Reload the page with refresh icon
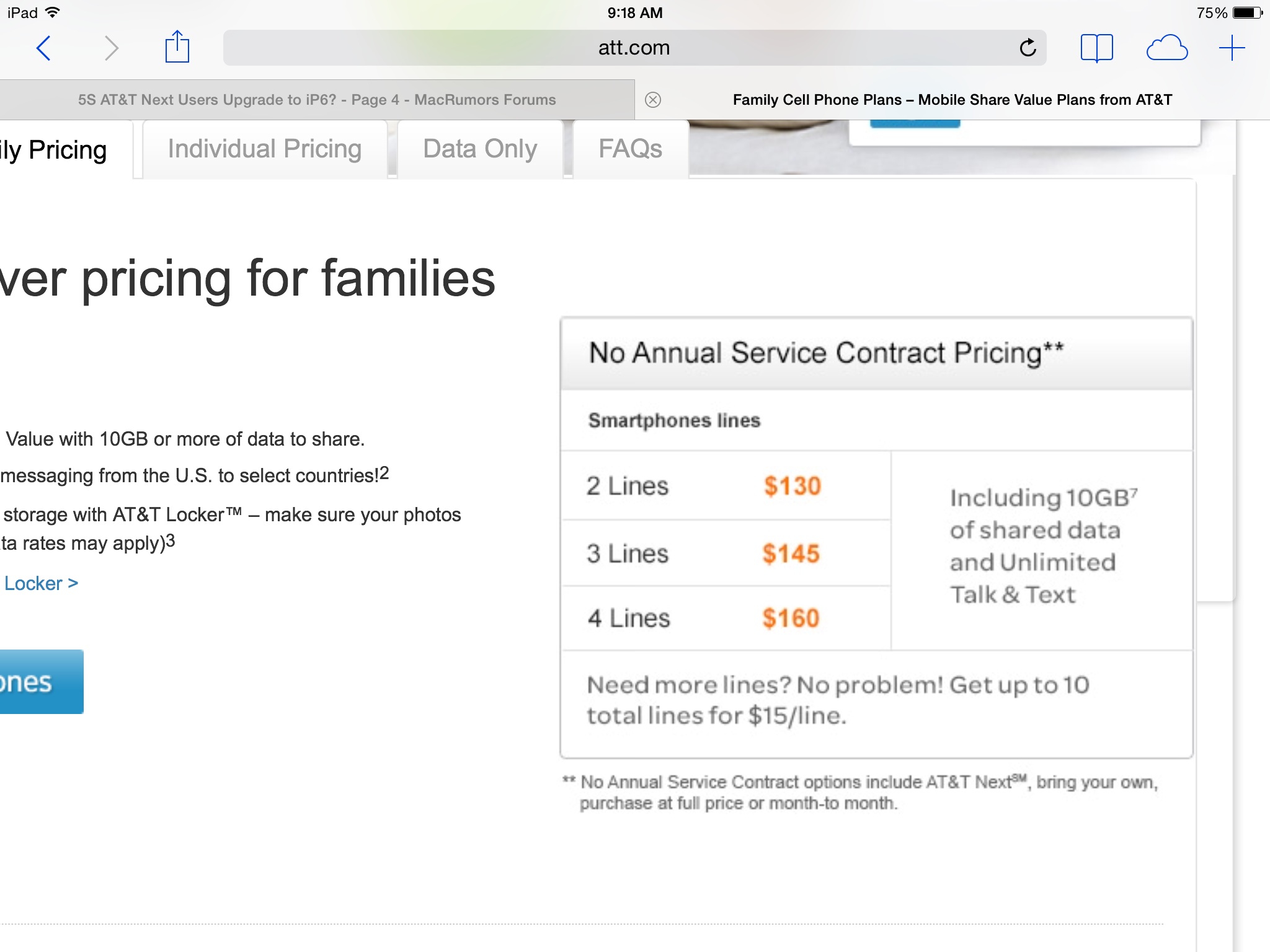 click(1028, 47)
